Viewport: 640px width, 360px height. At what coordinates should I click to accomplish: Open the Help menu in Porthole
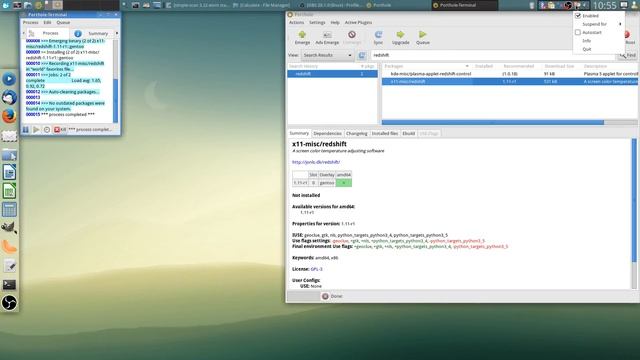click(x=335, y=22)
